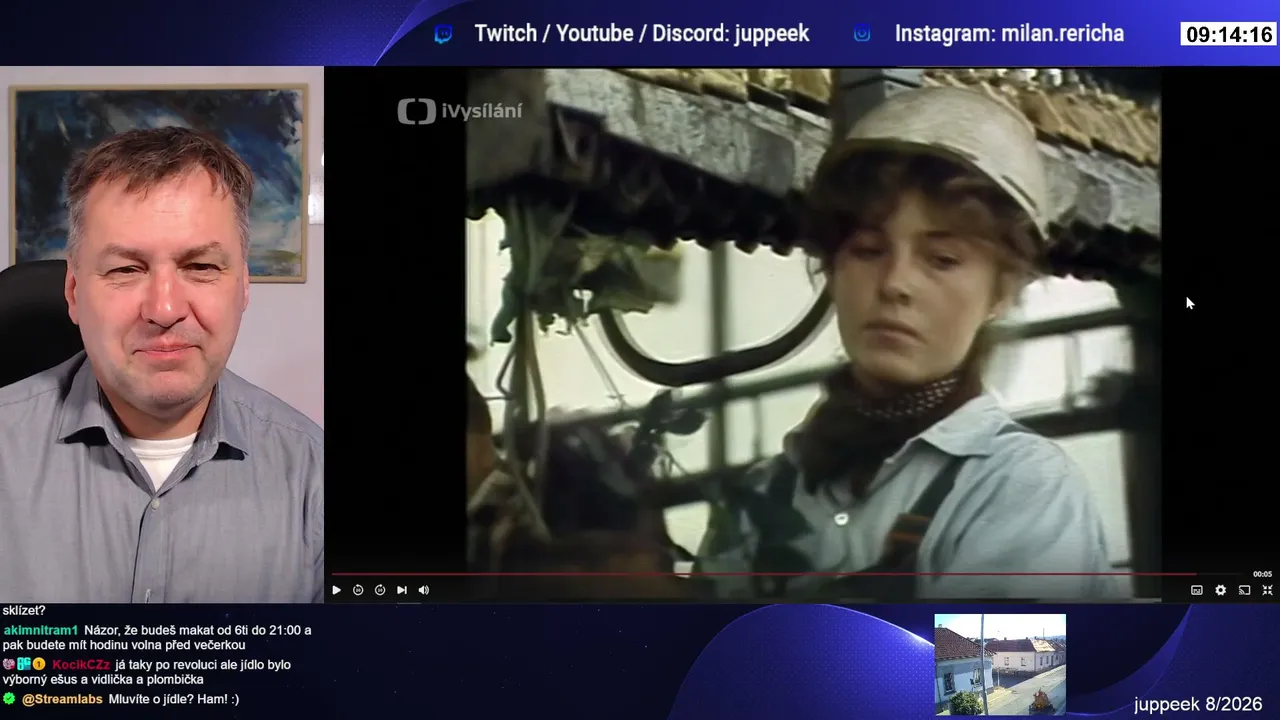Click the "juppeek 8/2026" label
The width and height of the screenshot is (1280, 720).
[1198, 705]
